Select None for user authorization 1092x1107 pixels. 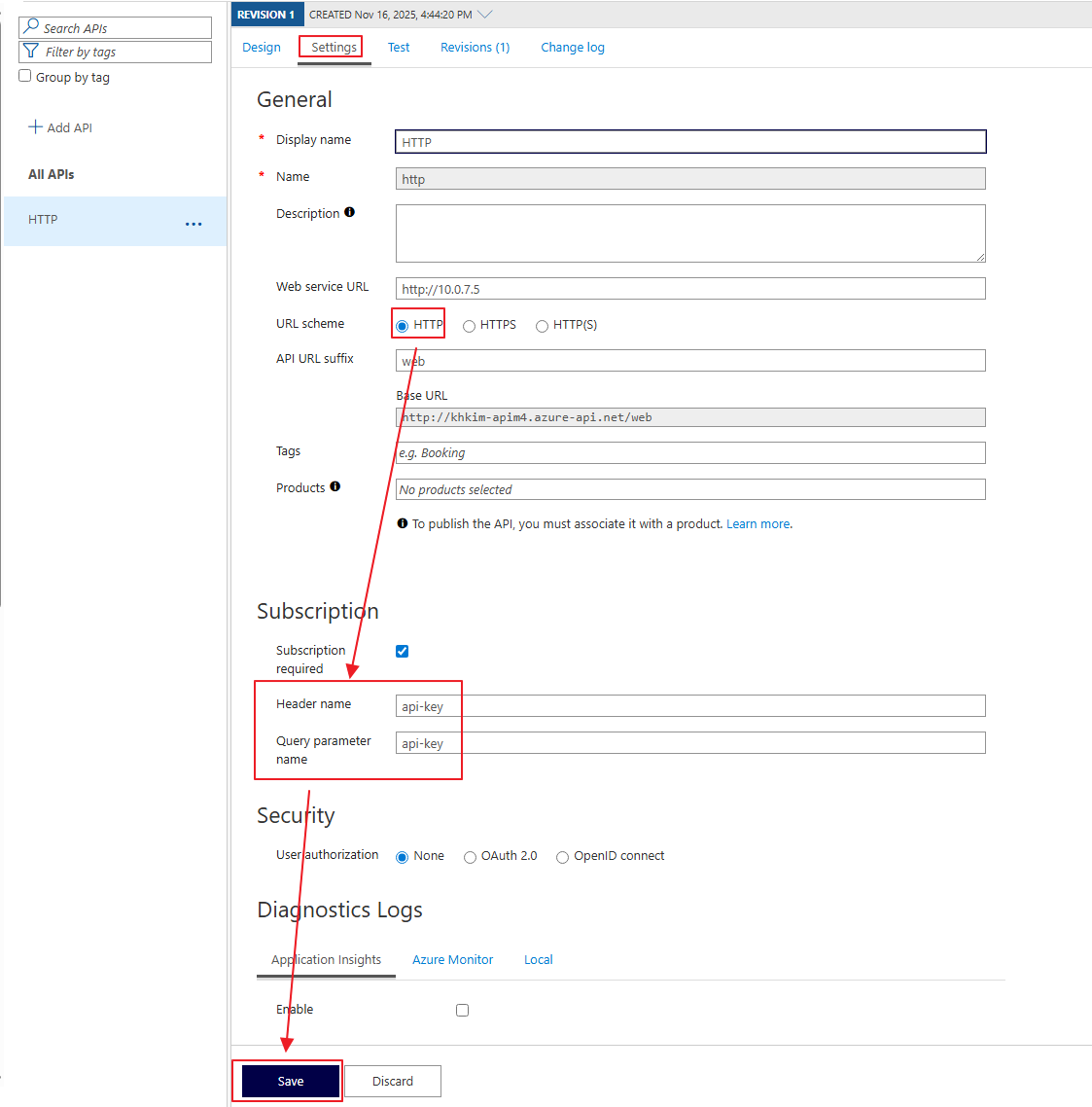point(403,857)
